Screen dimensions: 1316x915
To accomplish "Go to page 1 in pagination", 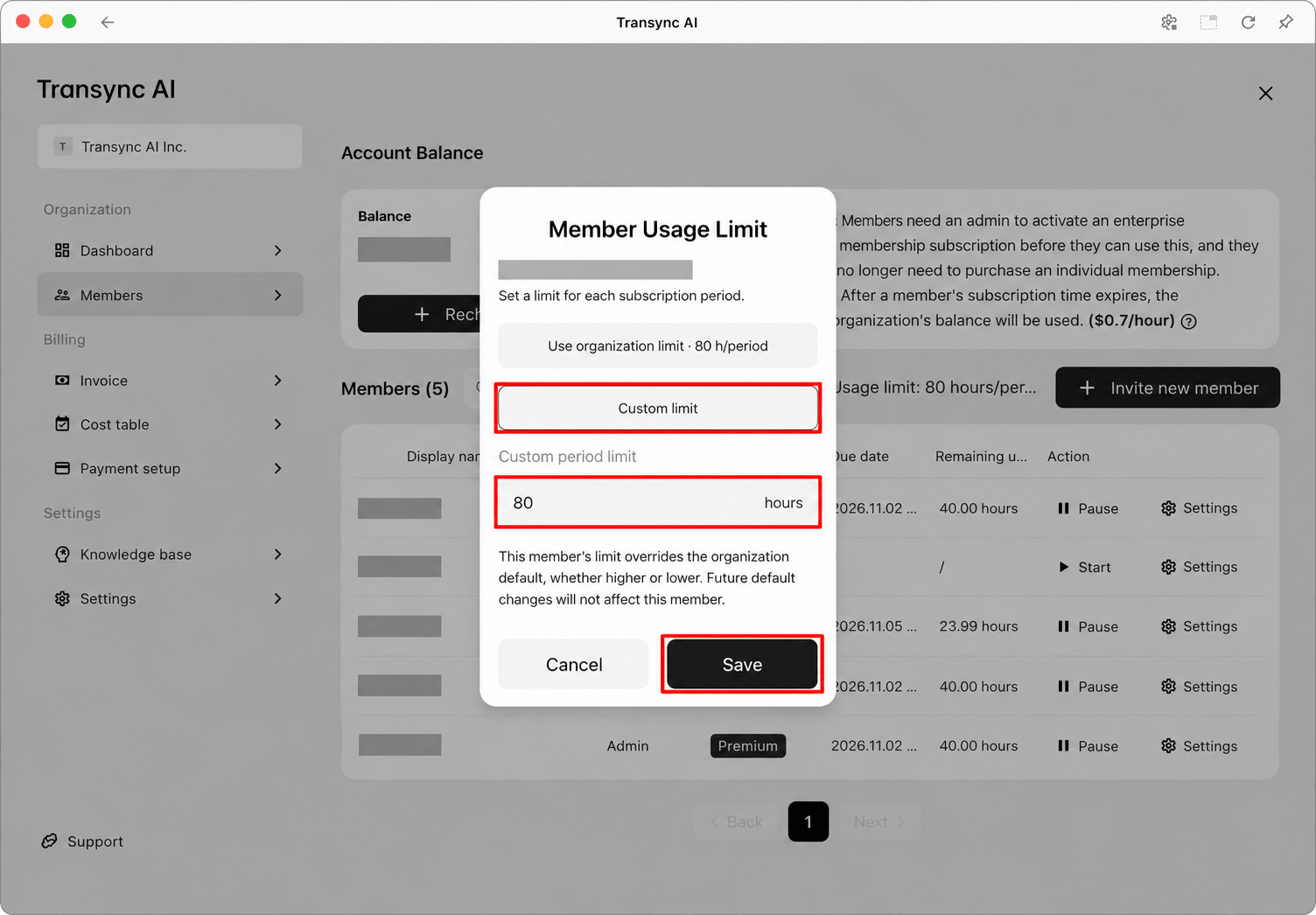I will click(808, 821).
